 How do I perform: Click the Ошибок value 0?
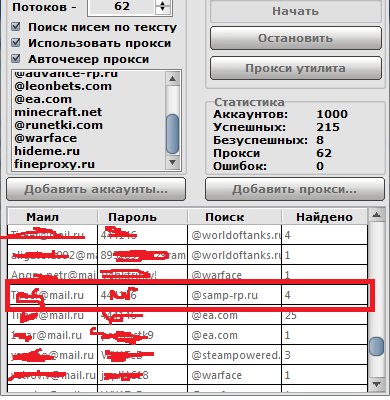[320, 166]
